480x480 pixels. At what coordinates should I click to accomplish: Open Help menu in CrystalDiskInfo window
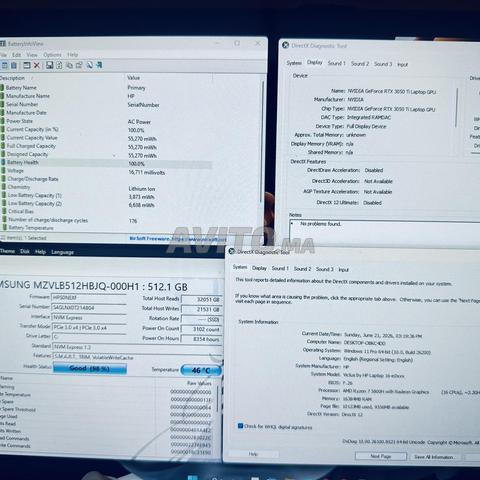click(x=40, y=252)
